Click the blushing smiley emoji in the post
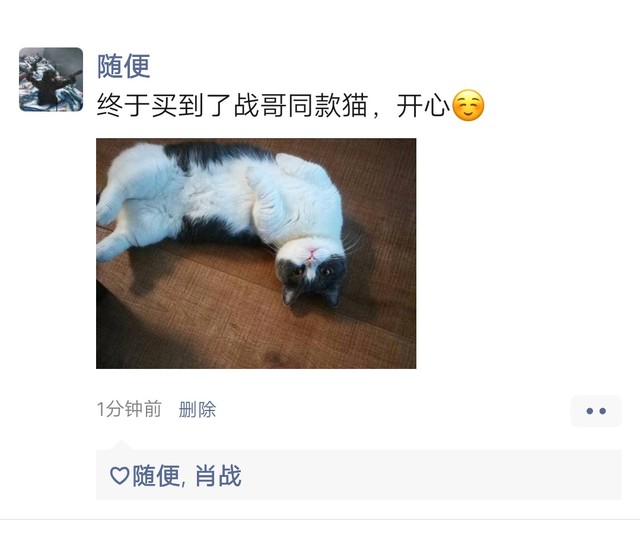Image resolution: width=640 pixels, height=538 pixels. pyautogui.click(x=469, y=105)
